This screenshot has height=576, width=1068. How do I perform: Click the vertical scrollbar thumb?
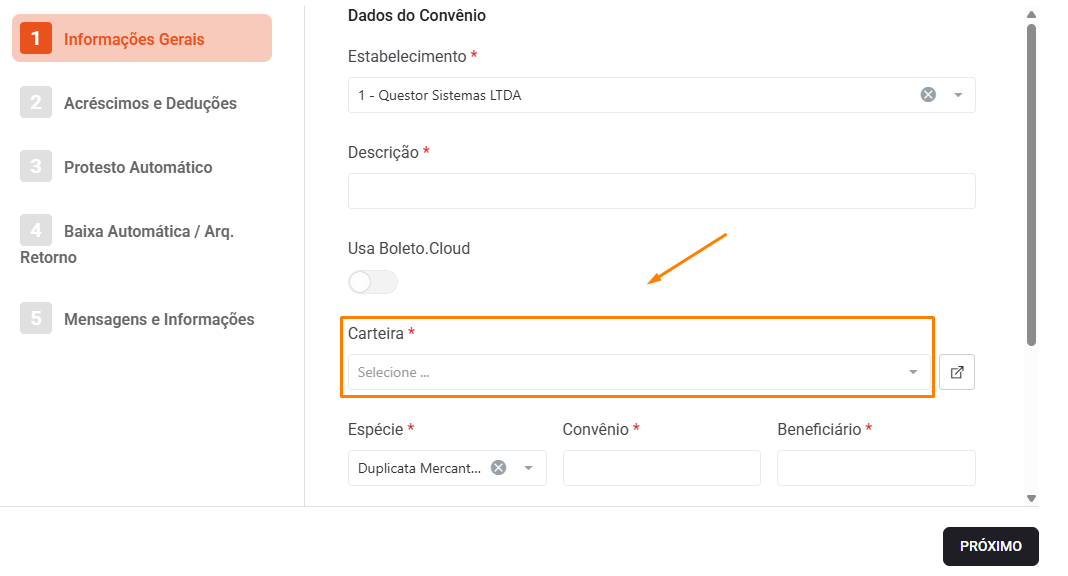click(1031, 185)
